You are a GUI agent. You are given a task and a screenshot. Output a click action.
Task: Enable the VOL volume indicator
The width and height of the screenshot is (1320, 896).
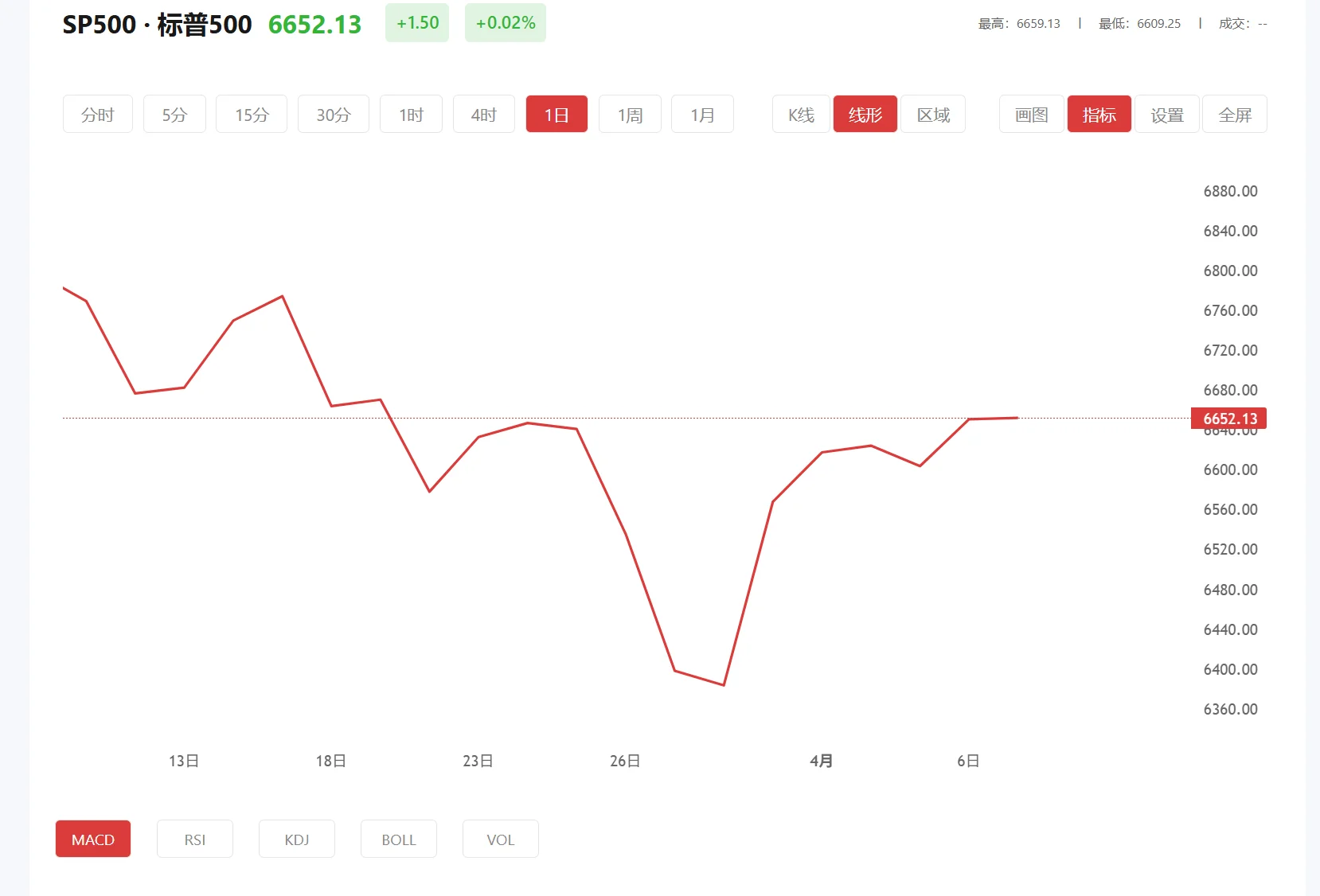coord(500,839)
